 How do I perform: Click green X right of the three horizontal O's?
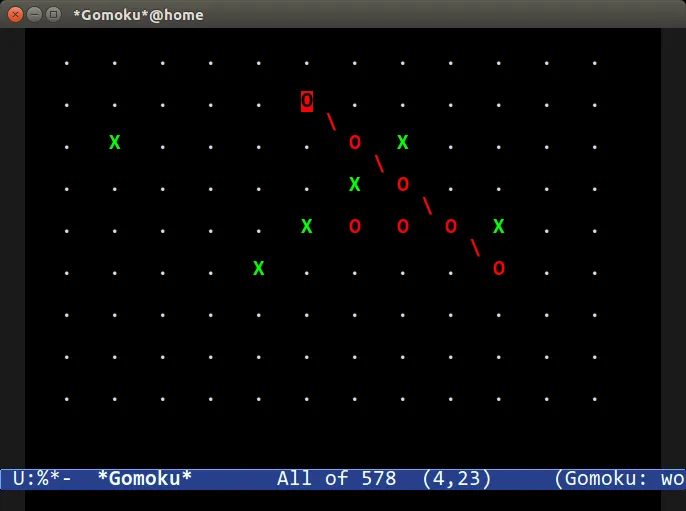click(499, 226)
